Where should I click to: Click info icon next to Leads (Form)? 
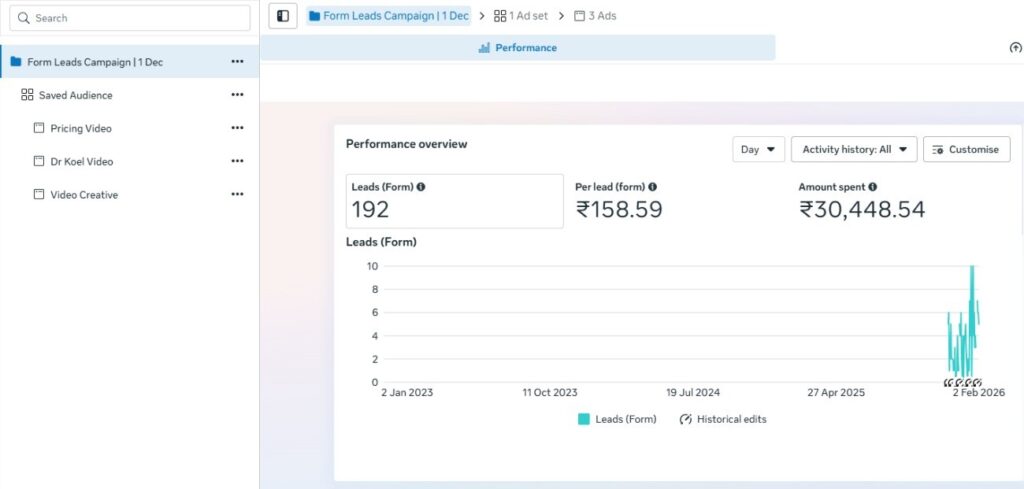coord(421,187)
